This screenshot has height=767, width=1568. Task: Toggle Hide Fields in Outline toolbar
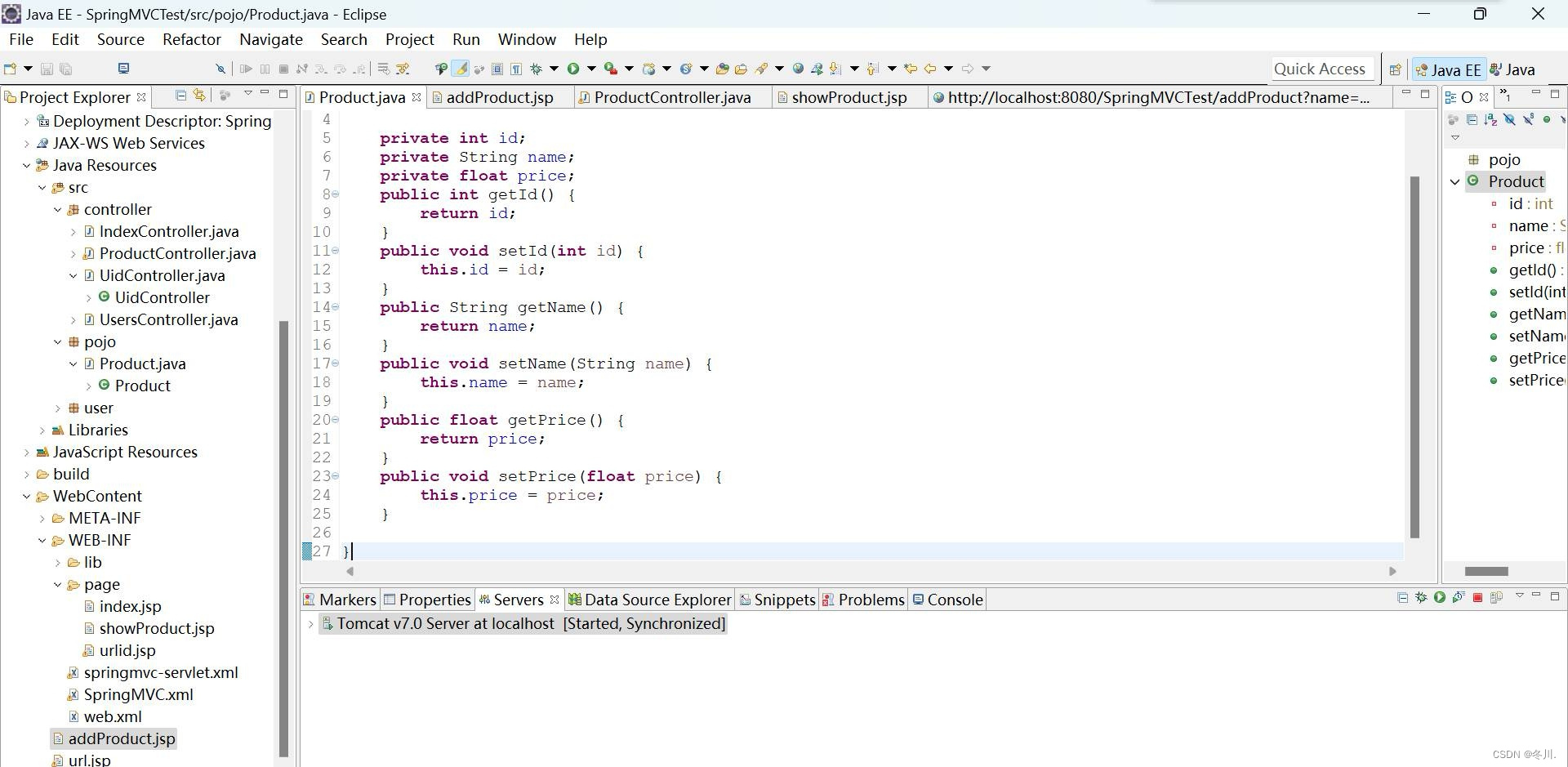pyautogui.click(x=1509, y=119)
